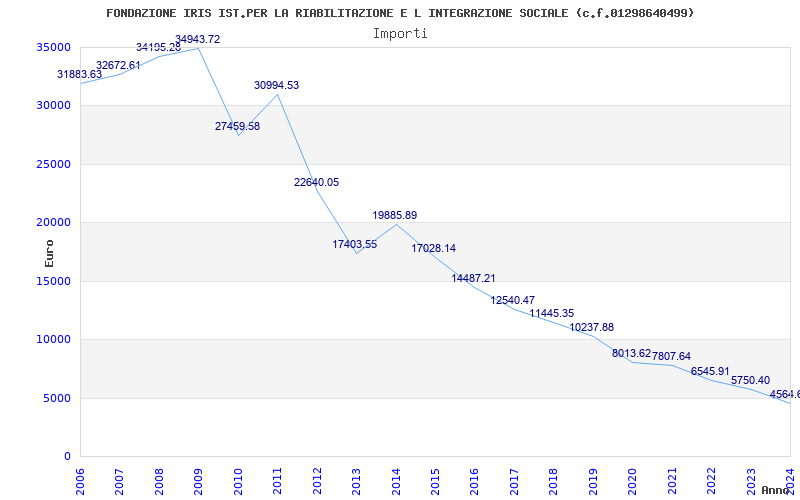This screenshot has width=800, height=500.
Task: Select data label 11445.35
Action: (x=552, y=313)
